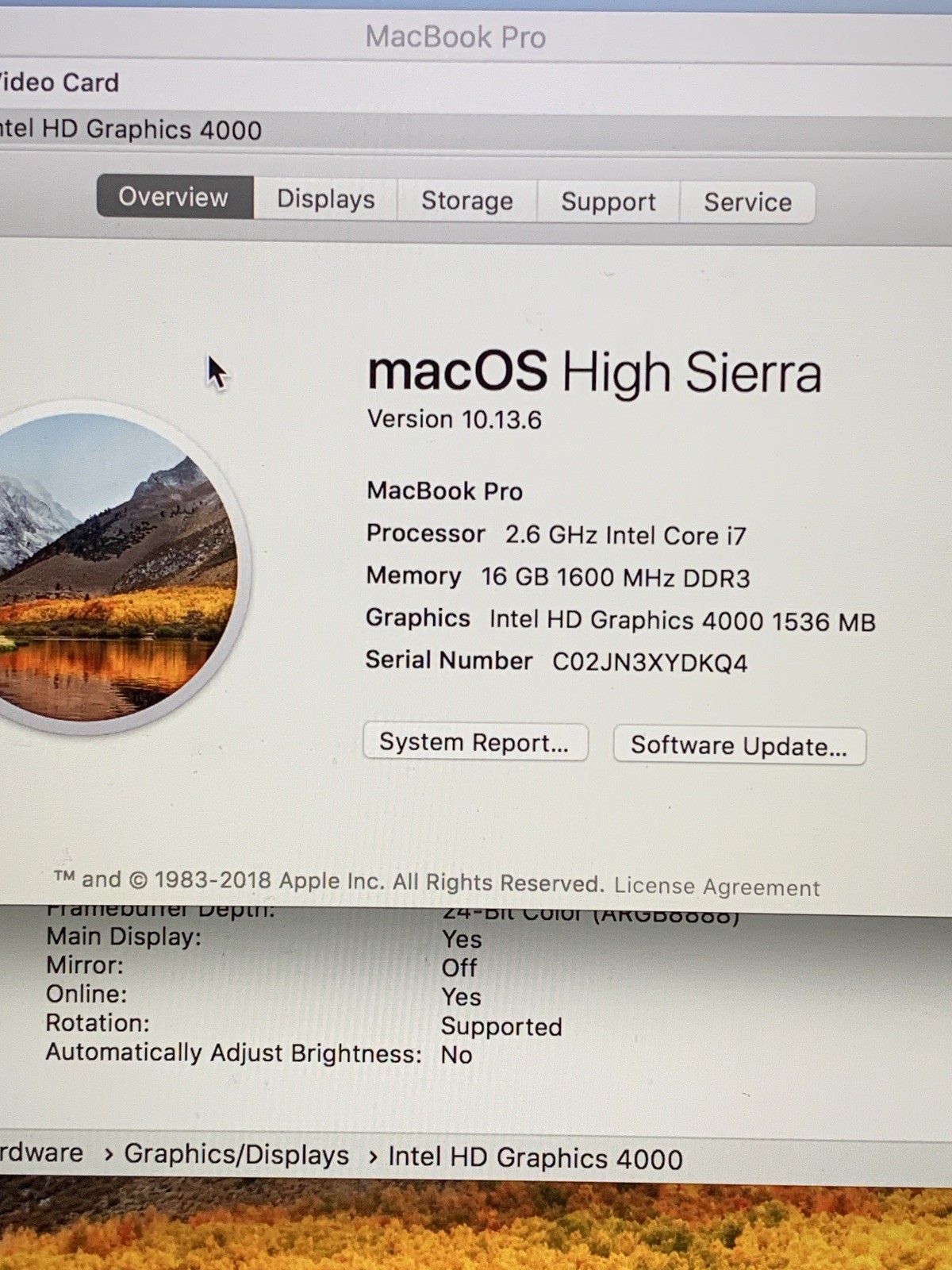This screenshot has width=952, height=1270.
Task: Open the Displays tab
Action: (325, 199)
